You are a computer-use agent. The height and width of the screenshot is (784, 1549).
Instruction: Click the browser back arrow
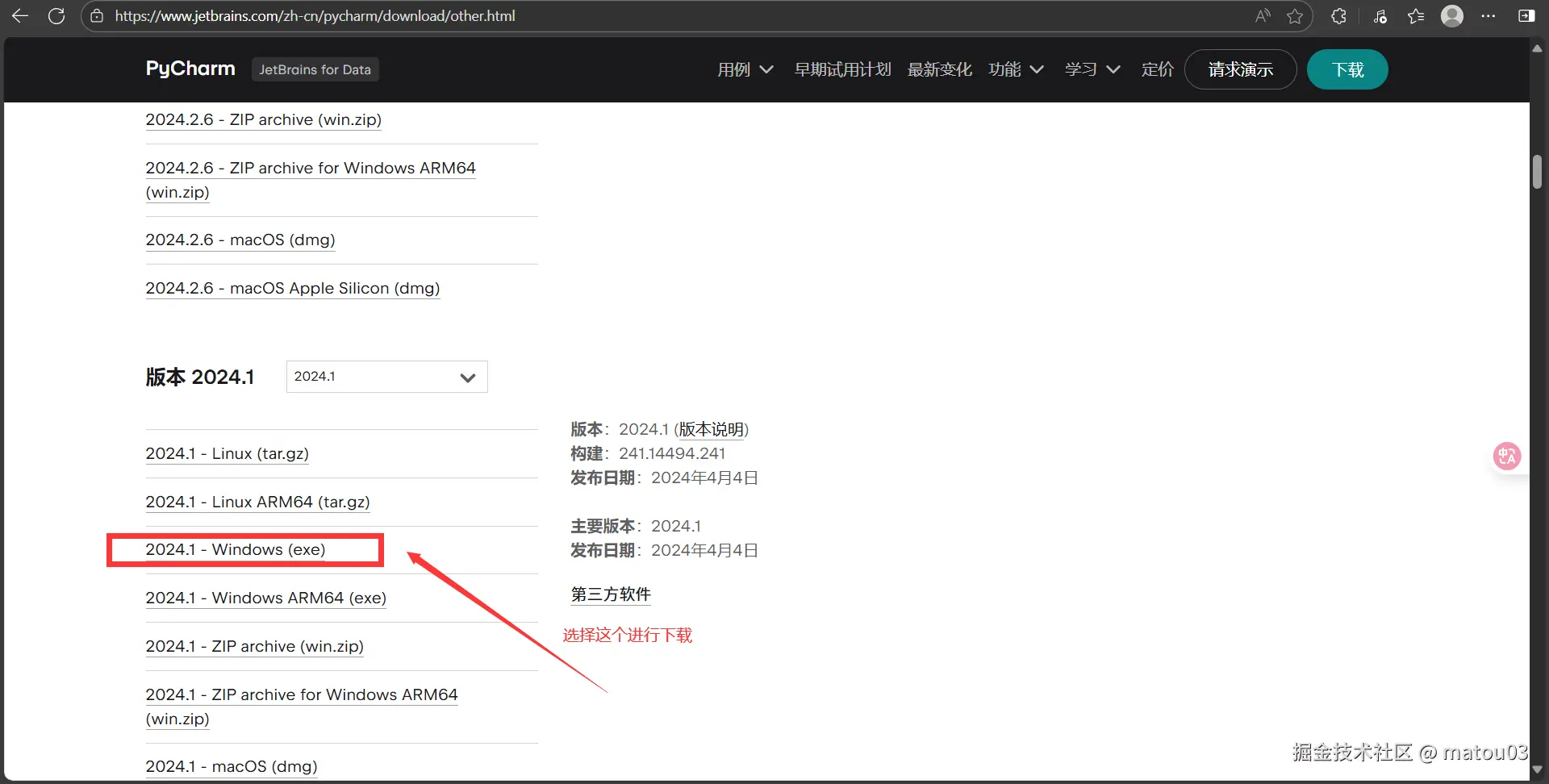[x=19, y=16]
